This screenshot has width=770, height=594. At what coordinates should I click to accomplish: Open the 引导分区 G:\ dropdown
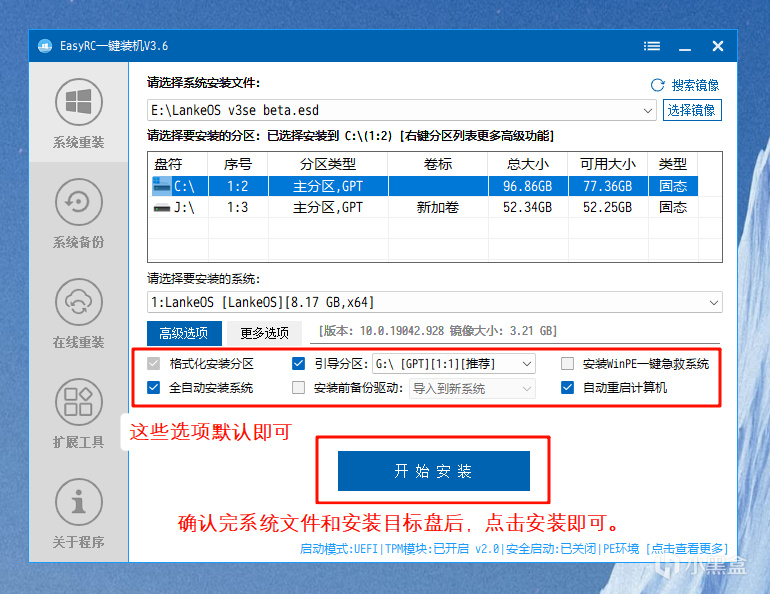tap(527, 364)
